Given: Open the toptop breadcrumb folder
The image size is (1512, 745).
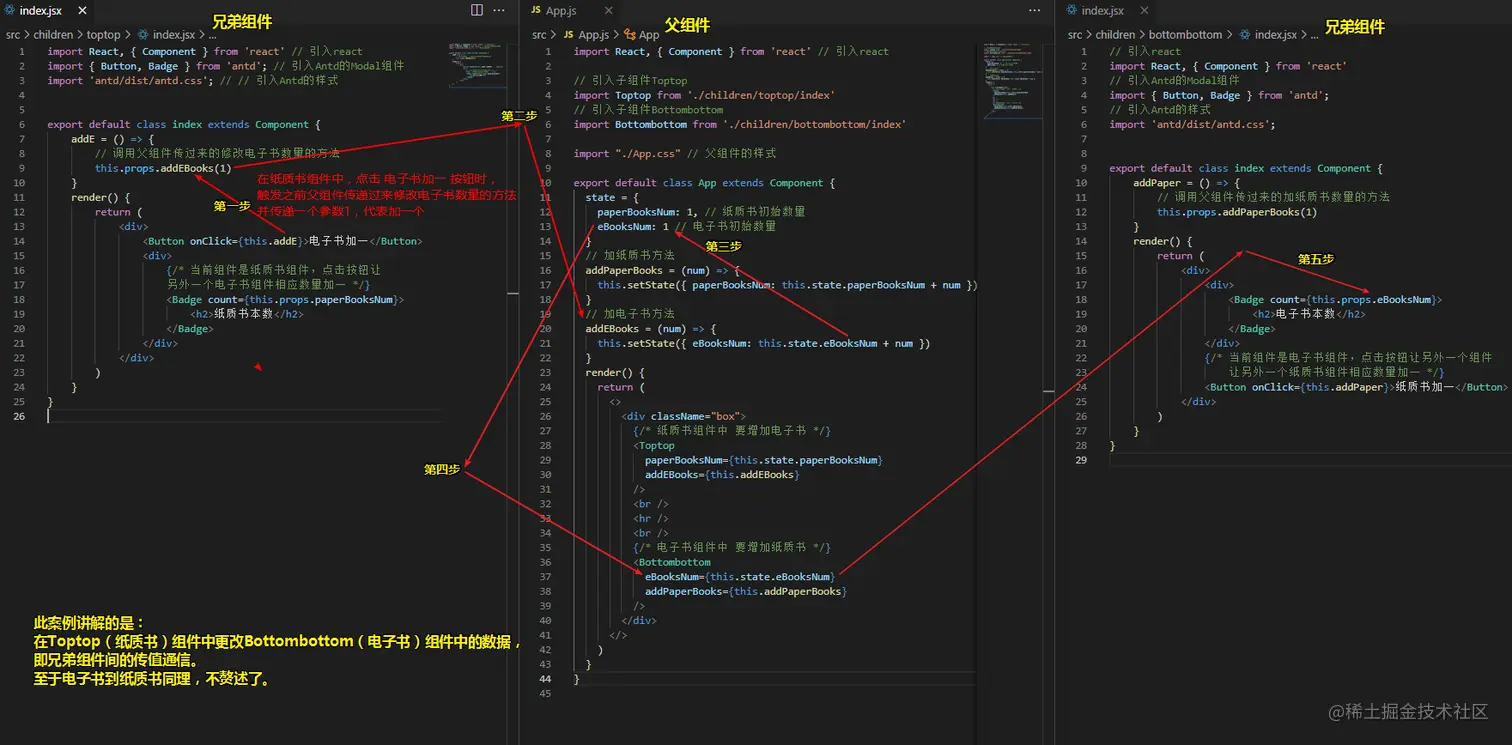Looking at the screenshot, I should tap(104, 34).
